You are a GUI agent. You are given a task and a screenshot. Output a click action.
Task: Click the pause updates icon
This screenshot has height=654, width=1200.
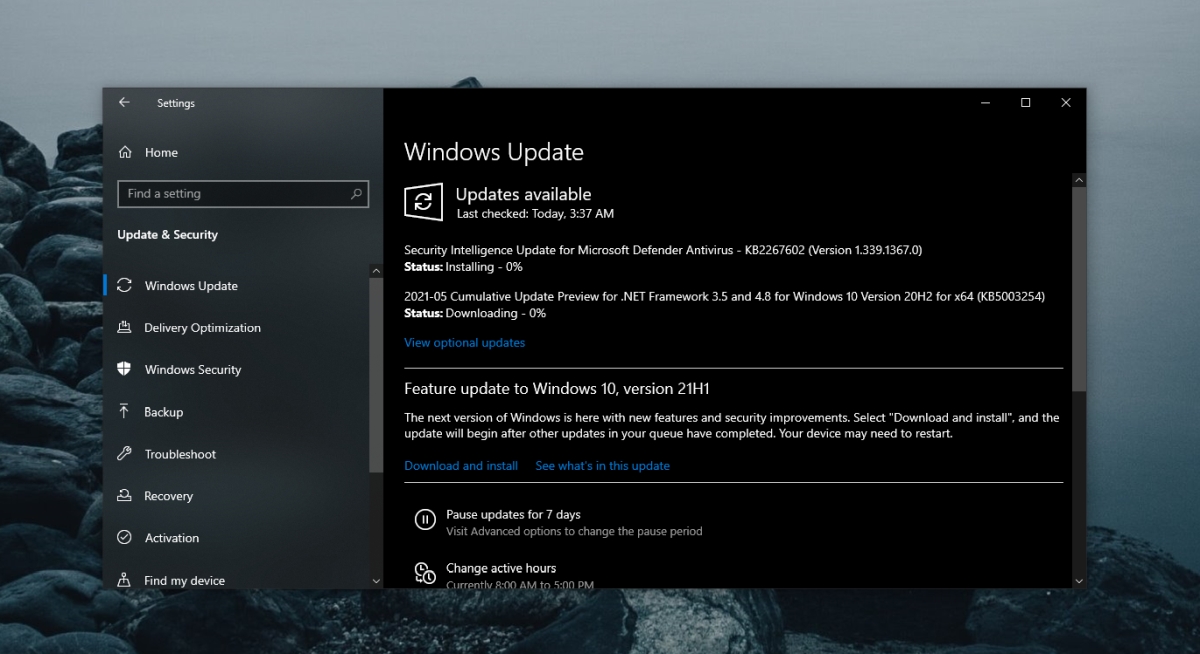[x=425, y=519]
